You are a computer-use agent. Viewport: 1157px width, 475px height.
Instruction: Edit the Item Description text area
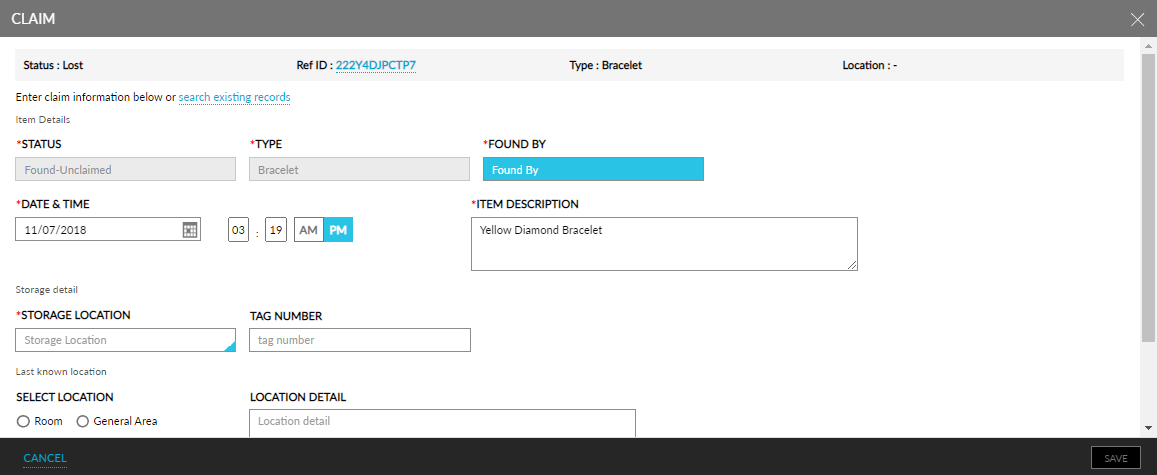(x=664, y=243)
